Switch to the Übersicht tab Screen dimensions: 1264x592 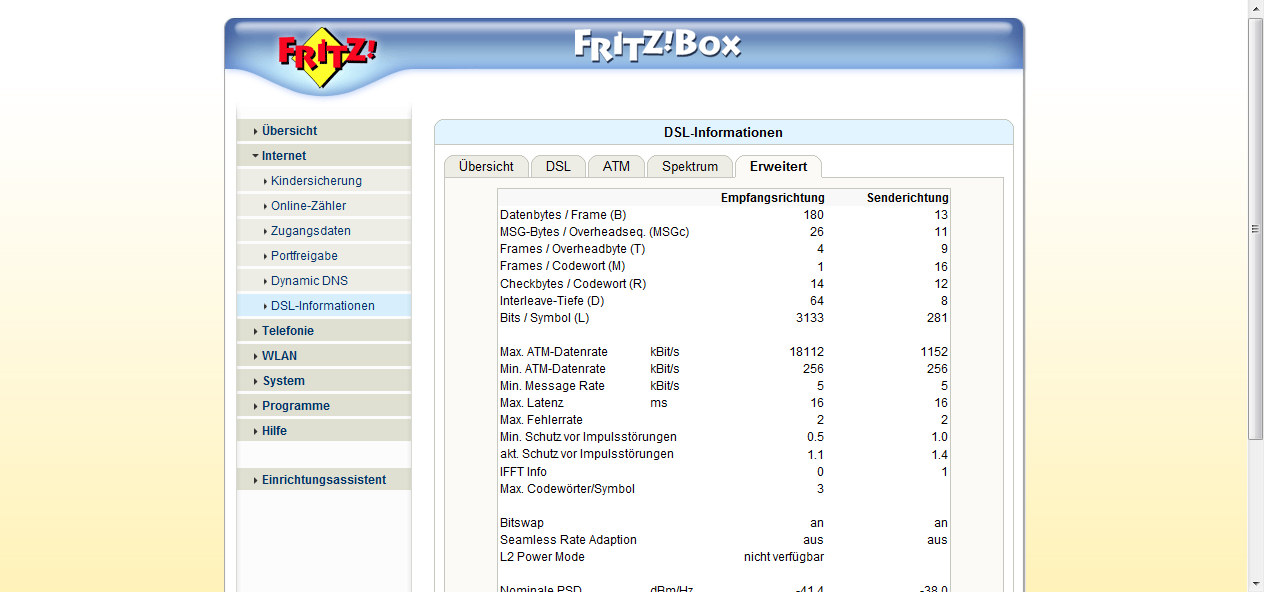pos(486,167)
